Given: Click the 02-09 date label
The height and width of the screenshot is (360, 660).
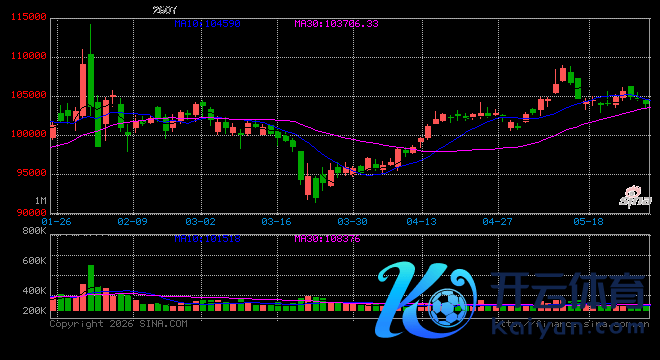Looking at the screenshot, I should point(132,221).
